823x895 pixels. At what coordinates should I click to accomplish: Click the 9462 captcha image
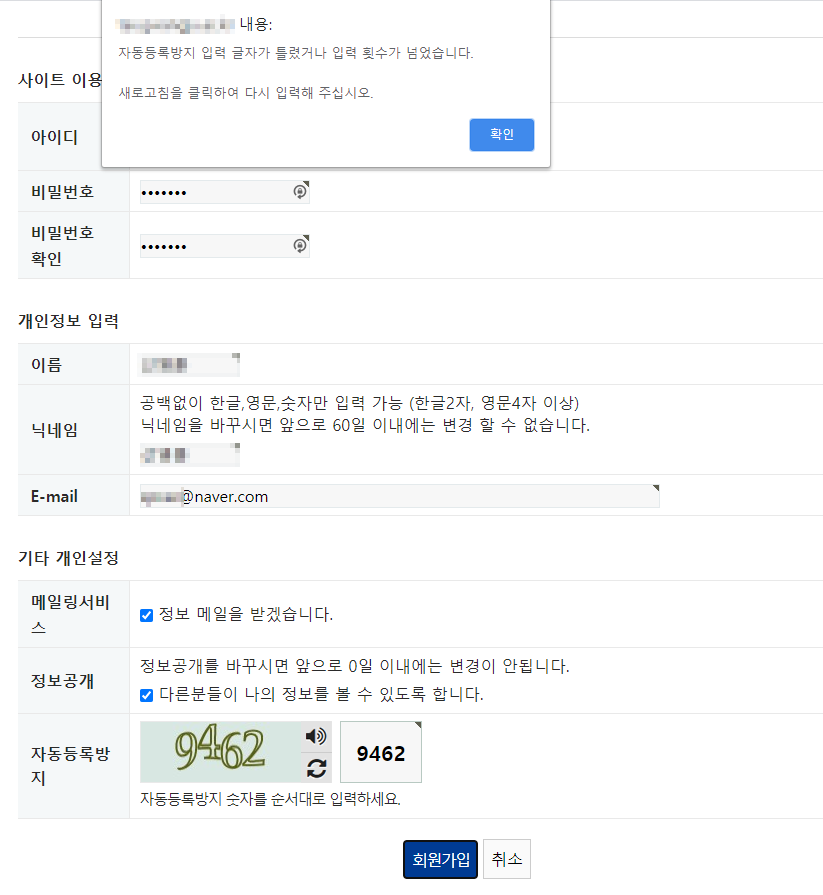click(220, 752)
